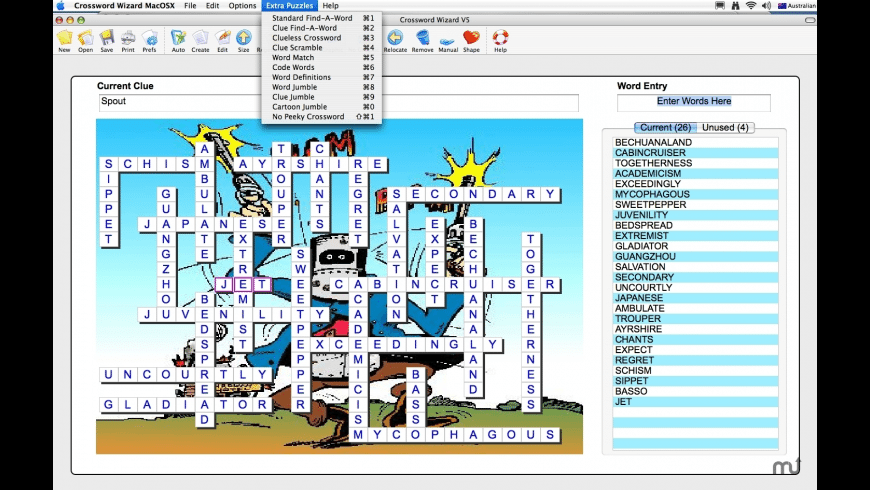This screenshot has width=870, height=490.
Task: Select SALVATION in the word list
Action: click(x=696, y=267)
